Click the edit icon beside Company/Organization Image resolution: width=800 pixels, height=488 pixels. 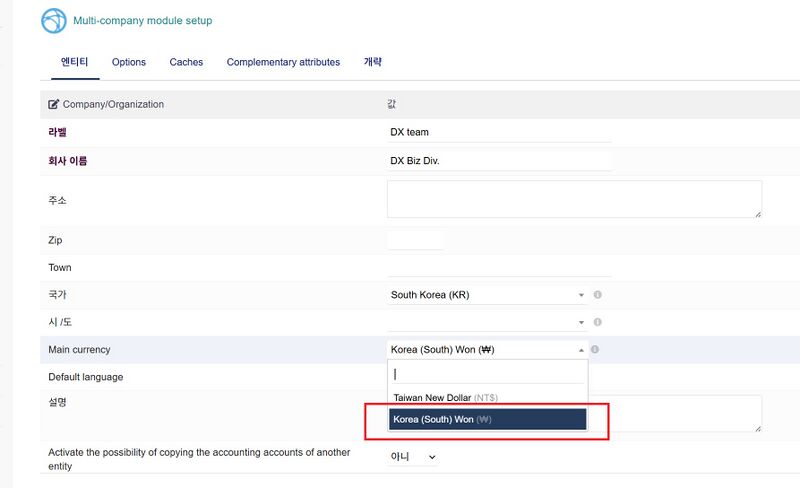(54, 104)
